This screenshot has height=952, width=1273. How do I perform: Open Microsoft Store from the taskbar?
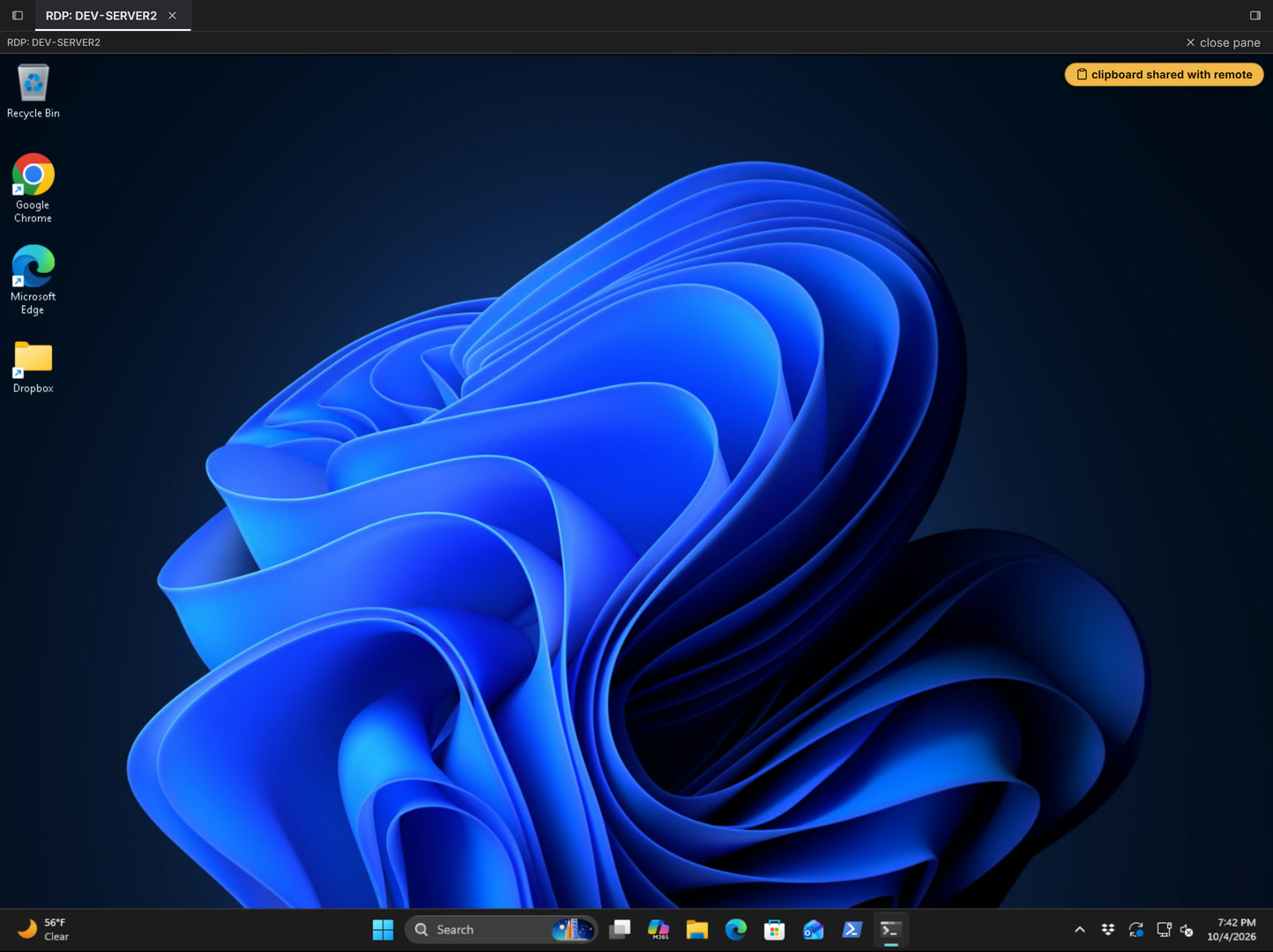775,929
